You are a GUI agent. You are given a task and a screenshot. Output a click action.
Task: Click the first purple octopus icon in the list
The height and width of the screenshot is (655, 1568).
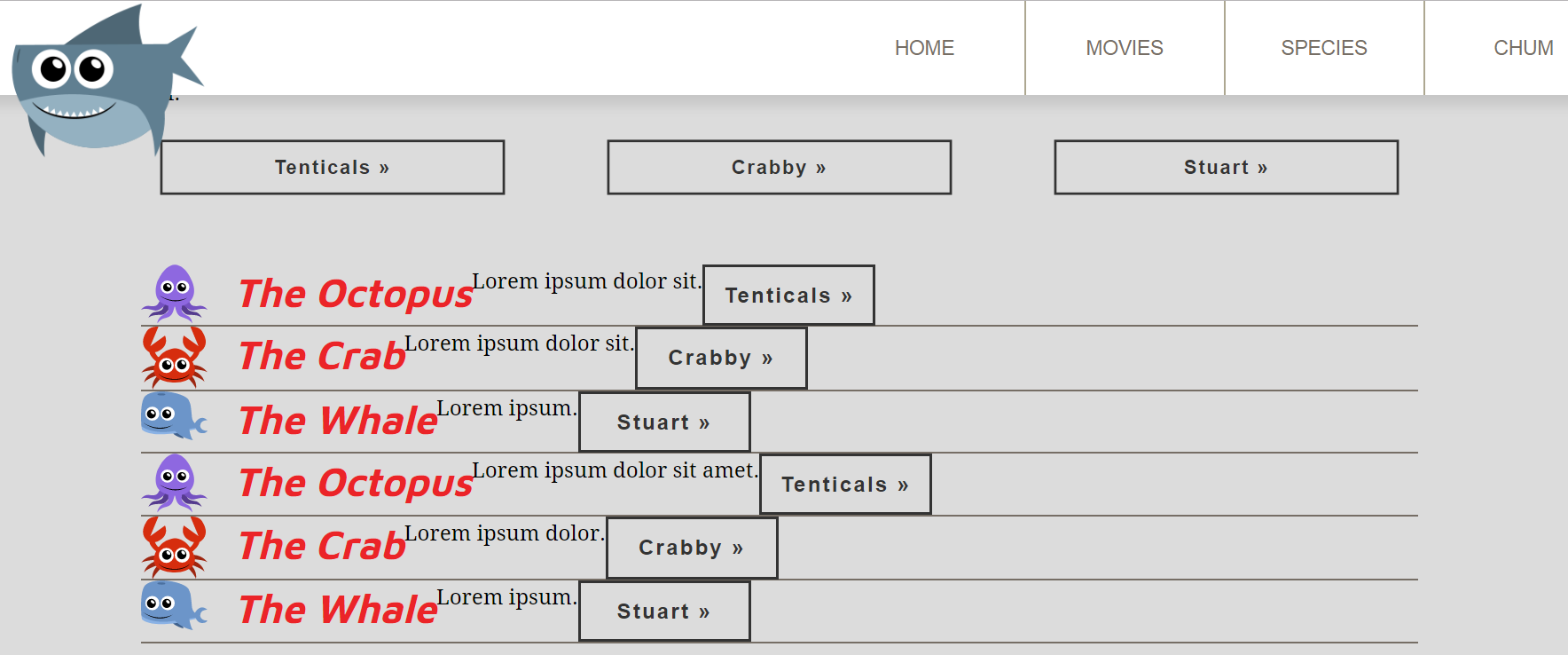pos(175,292)
